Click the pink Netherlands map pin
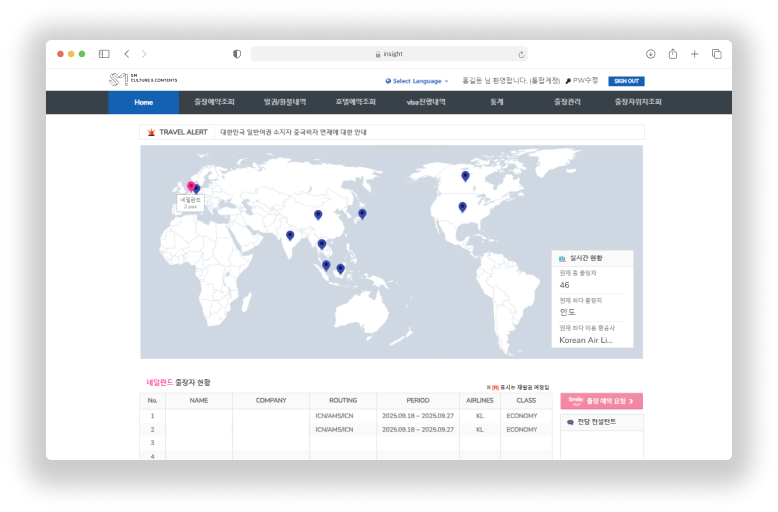This screenshot has width=778, height=512. point(190,185)
